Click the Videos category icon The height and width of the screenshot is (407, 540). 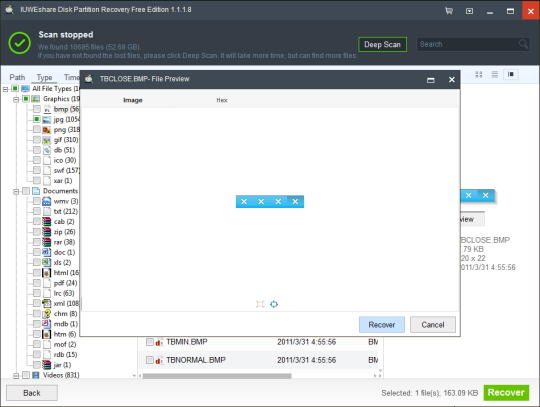[36, 375]
